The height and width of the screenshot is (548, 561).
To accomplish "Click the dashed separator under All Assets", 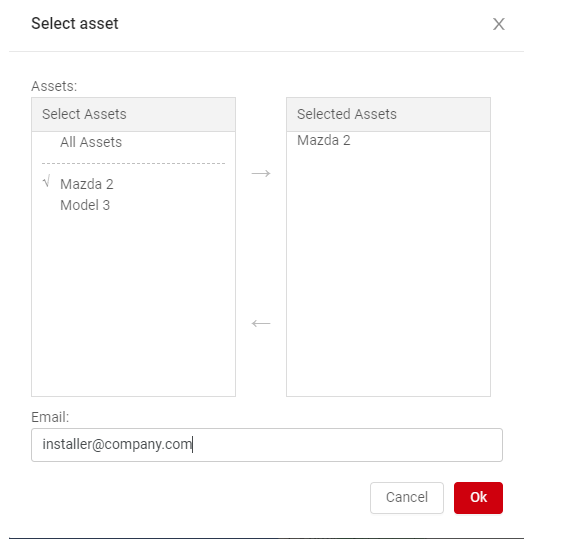I will point(133,163).
